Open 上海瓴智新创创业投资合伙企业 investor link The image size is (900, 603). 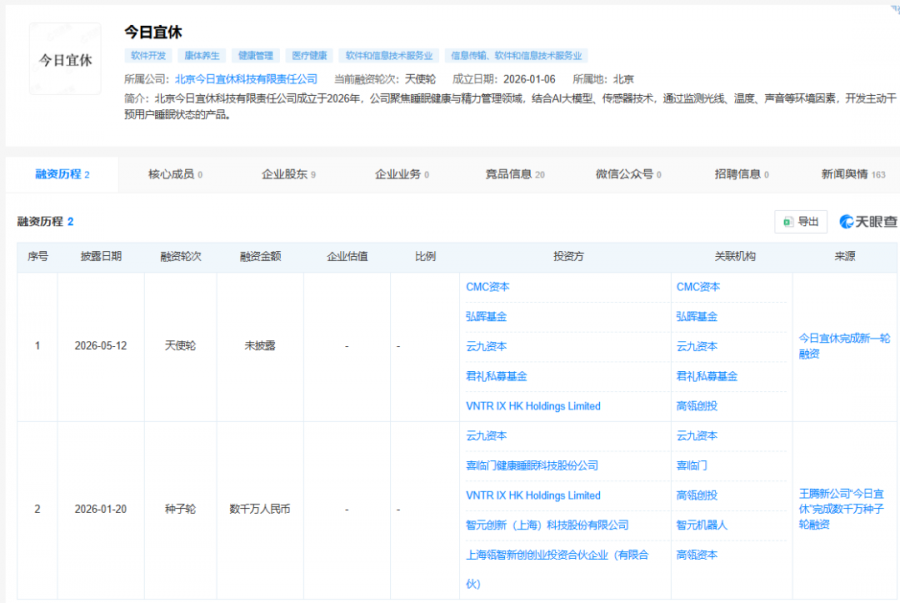pos(557,569)
